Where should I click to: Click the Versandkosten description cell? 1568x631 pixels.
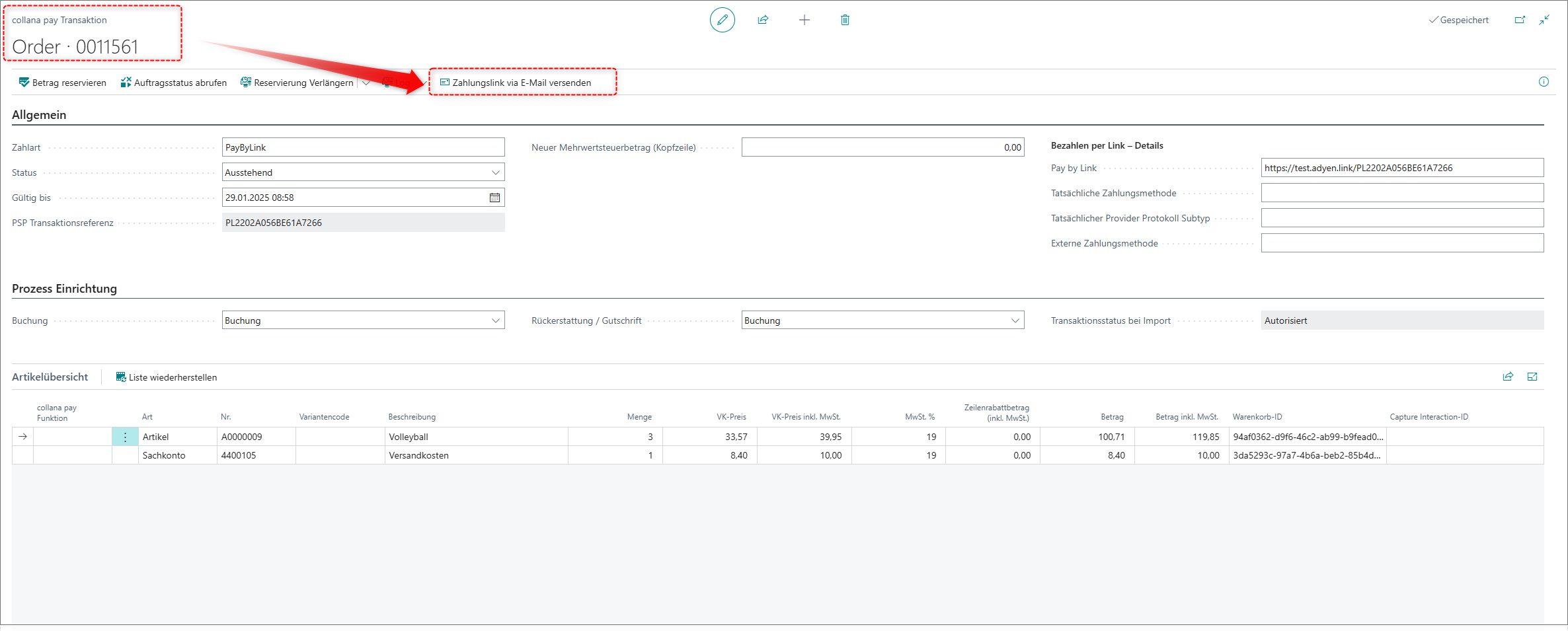tap(476, 455)
